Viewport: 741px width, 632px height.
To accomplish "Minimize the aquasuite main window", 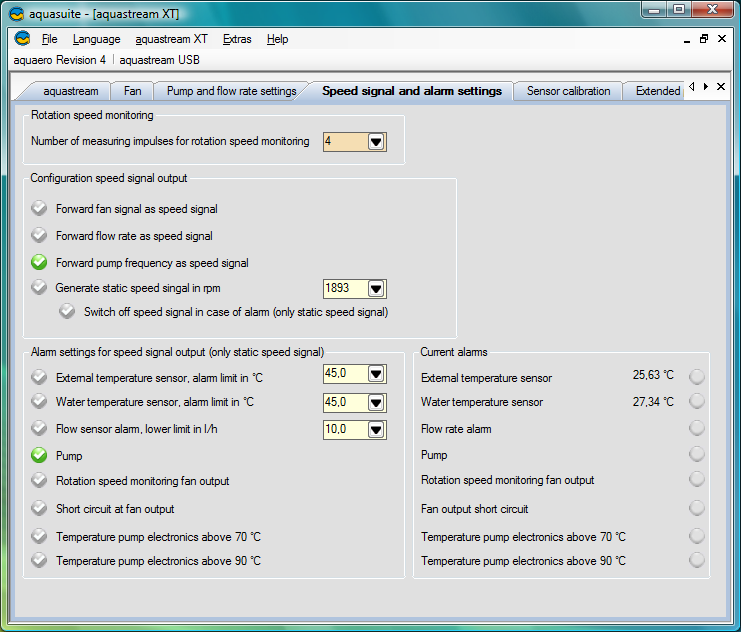I will 654,9.
